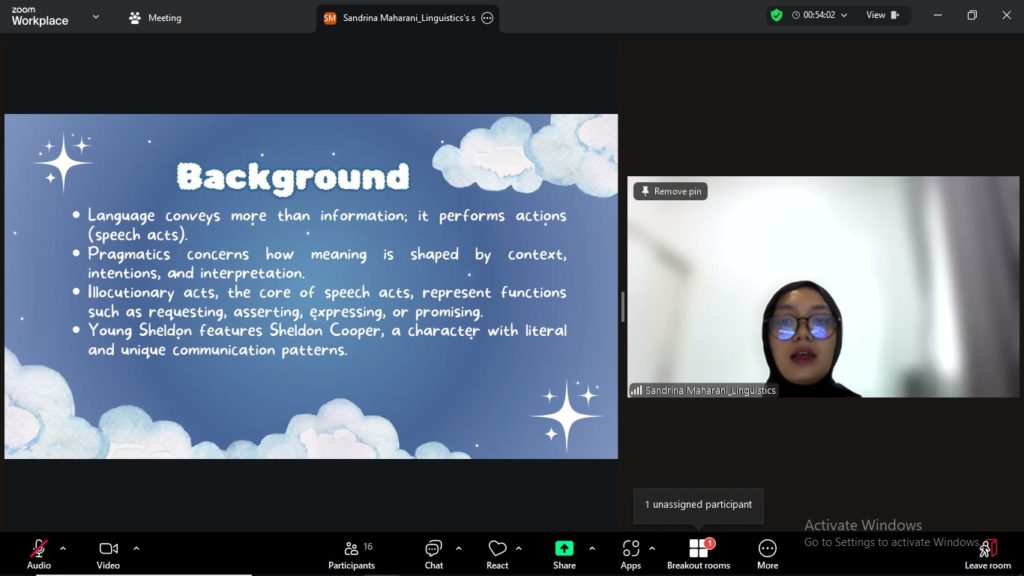
Task: Click the divider handle between slide and video
Action: (x=622, y=305)
